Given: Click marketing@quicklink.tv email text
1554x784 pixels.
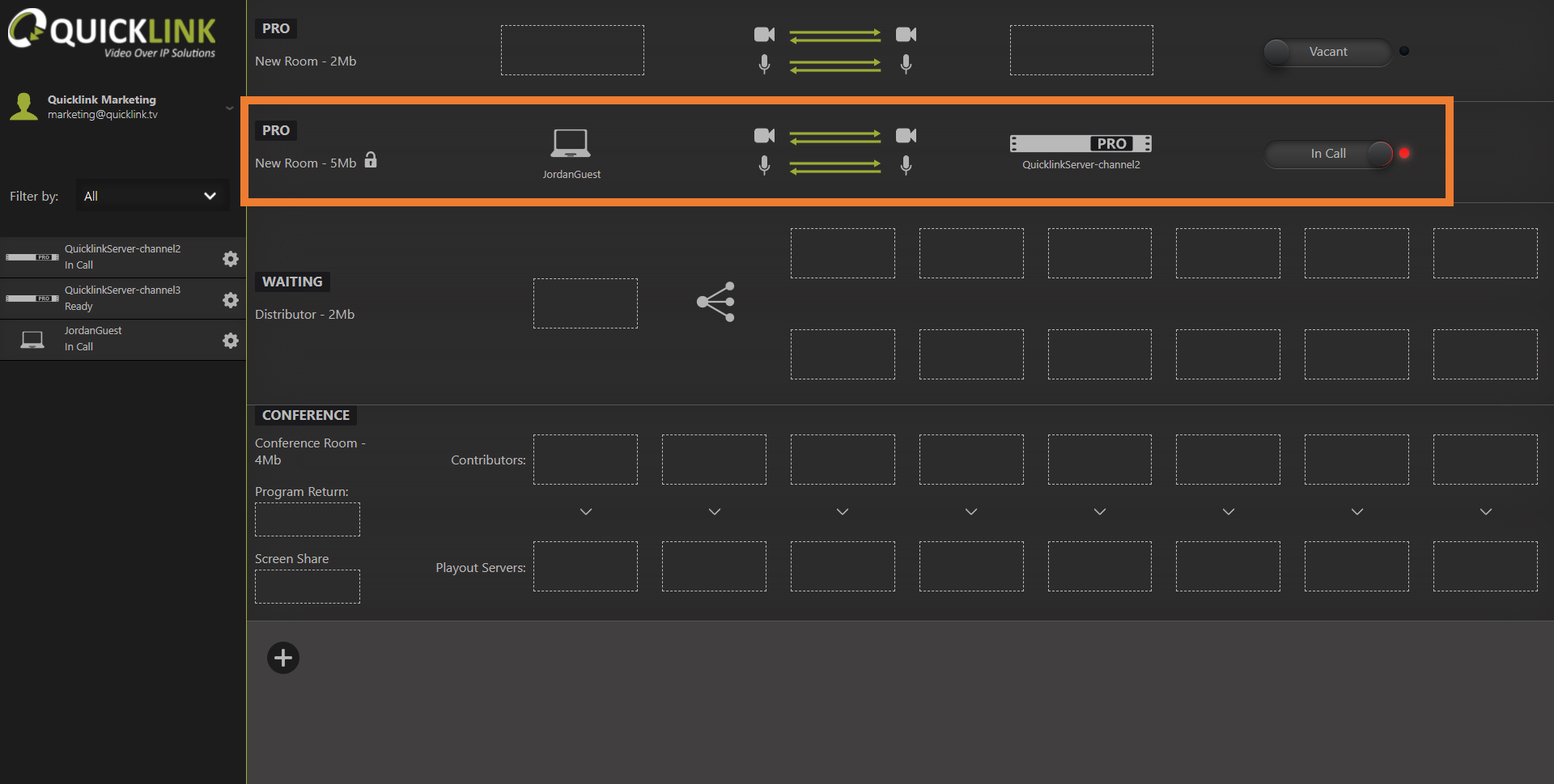Looking at the screenshot, I should tap(103, 115).
